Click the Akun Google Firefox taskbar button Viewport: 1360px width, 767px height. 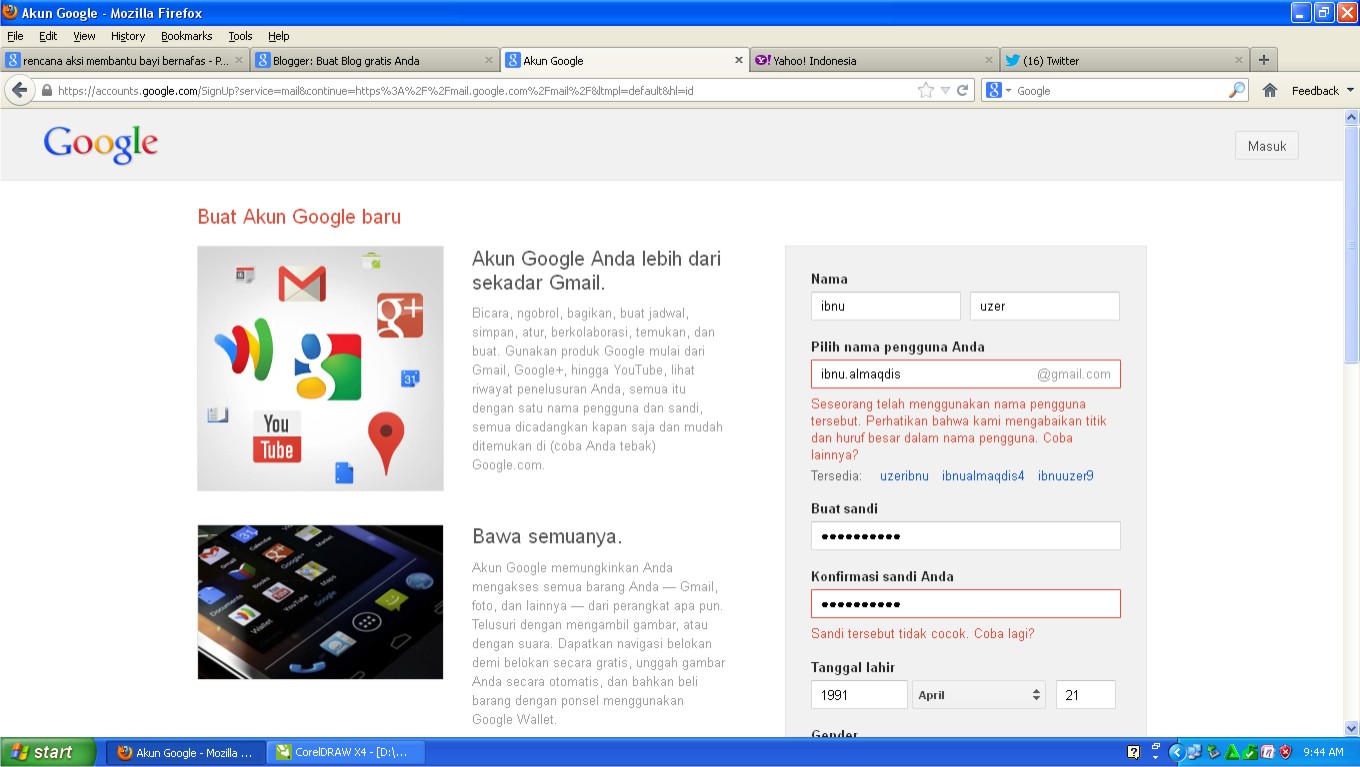coord(186,752)
